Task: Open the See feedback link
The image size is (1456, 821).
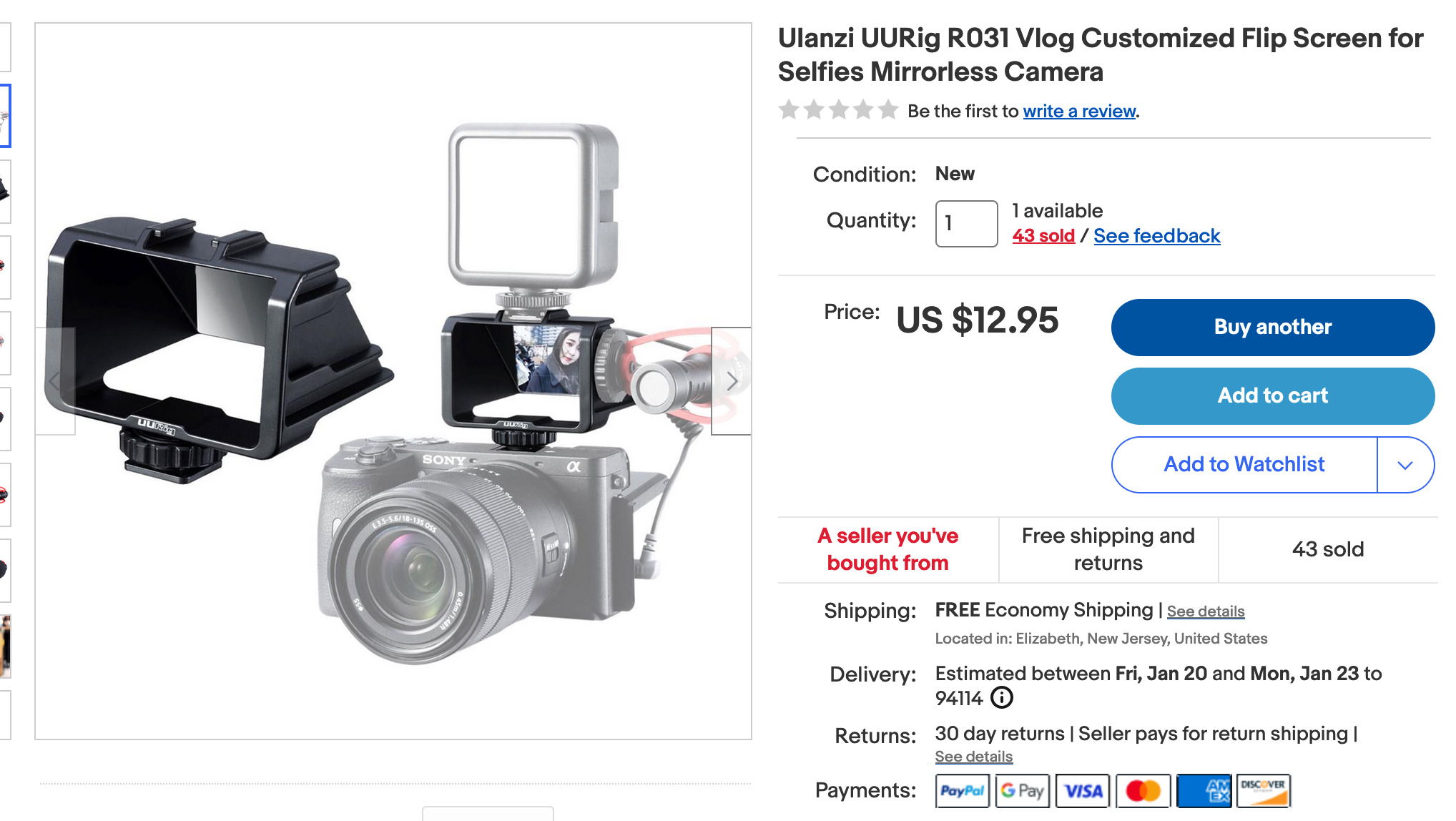Action: point(1156,236)
